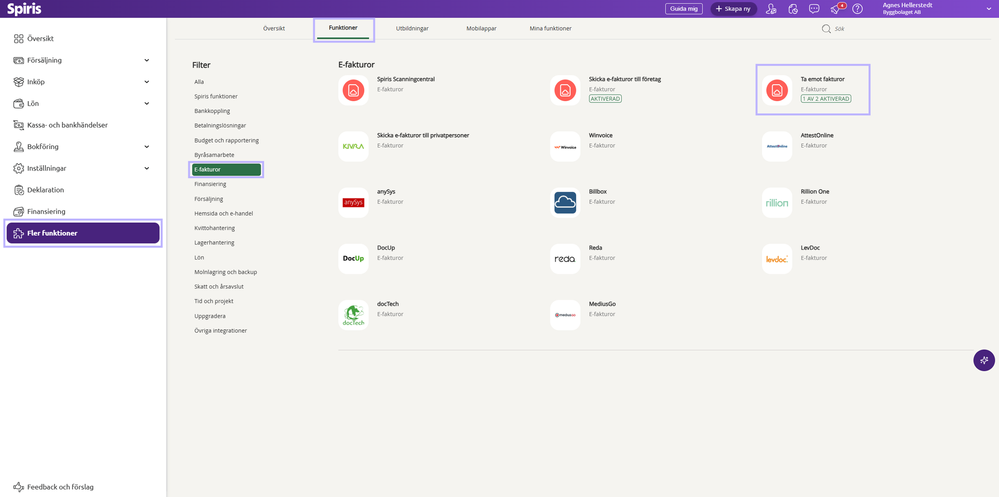
Task: Click the Lön wallet icon in sidebar
Action: click(18, 104)
